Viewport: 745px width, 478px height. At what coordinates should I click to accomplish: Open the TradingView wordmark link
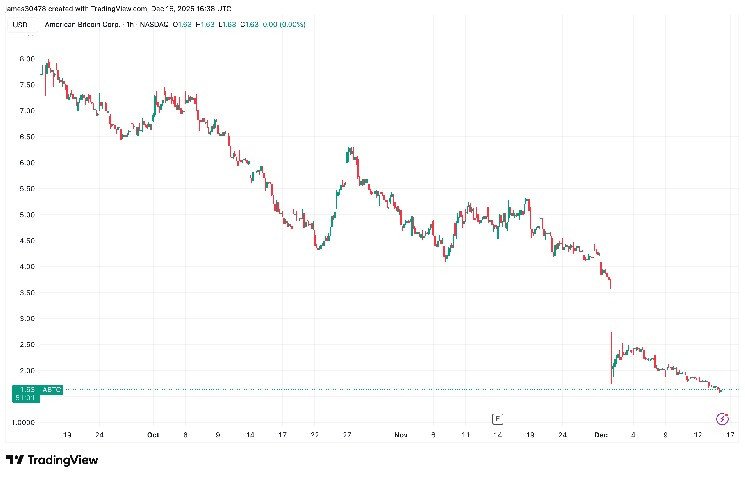coord(55,460)
